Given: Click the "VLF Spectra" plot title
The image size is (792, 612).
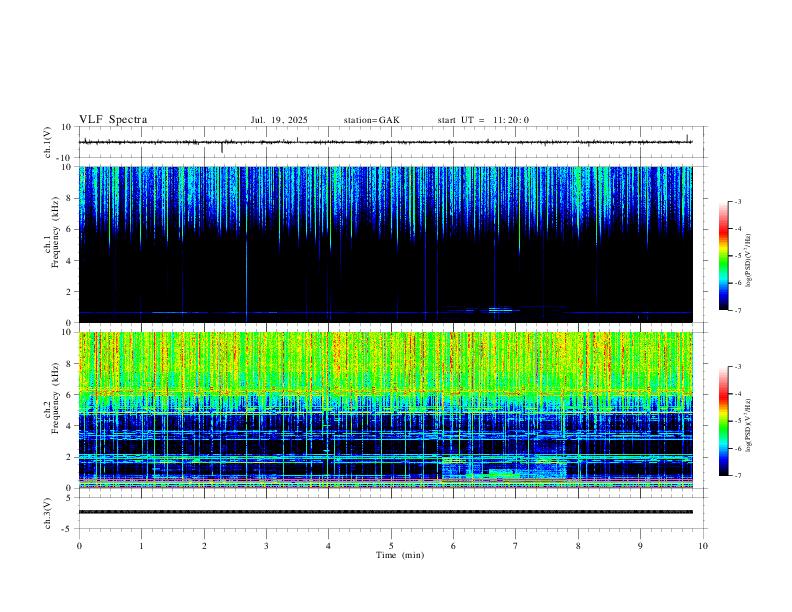Looking at the screenshot, I should [x=113, y=120].
